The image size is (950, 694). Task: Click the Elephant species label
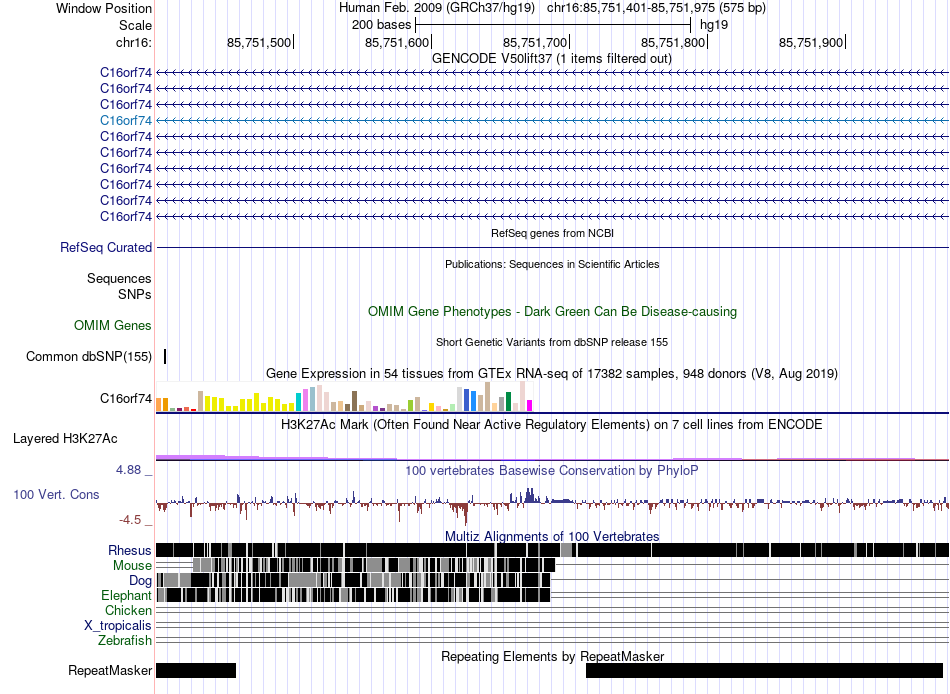click(x=126, y=595)
